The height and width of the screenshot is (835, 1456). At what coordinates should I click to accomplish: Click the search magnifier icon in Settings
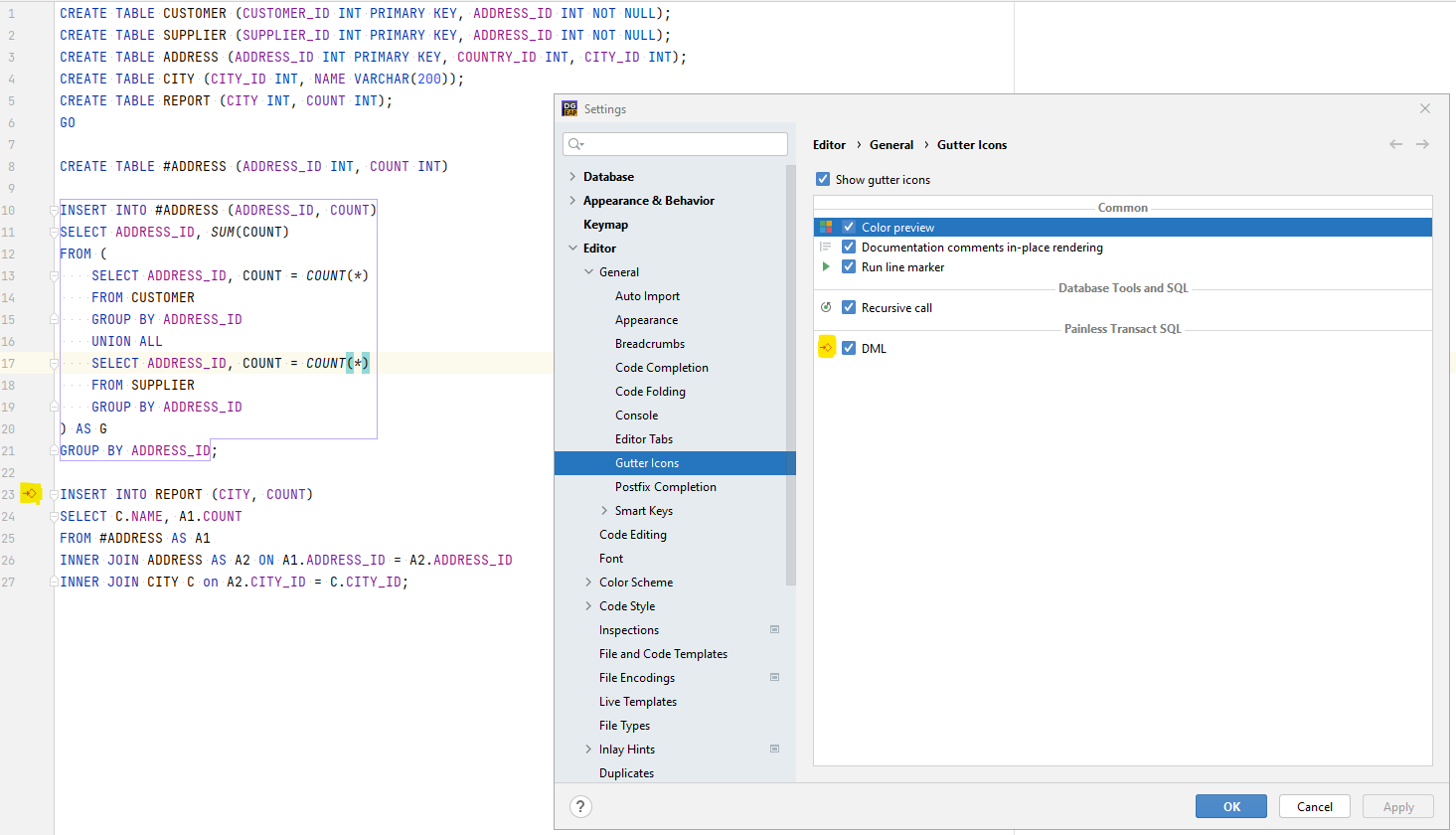click(575, 144)
